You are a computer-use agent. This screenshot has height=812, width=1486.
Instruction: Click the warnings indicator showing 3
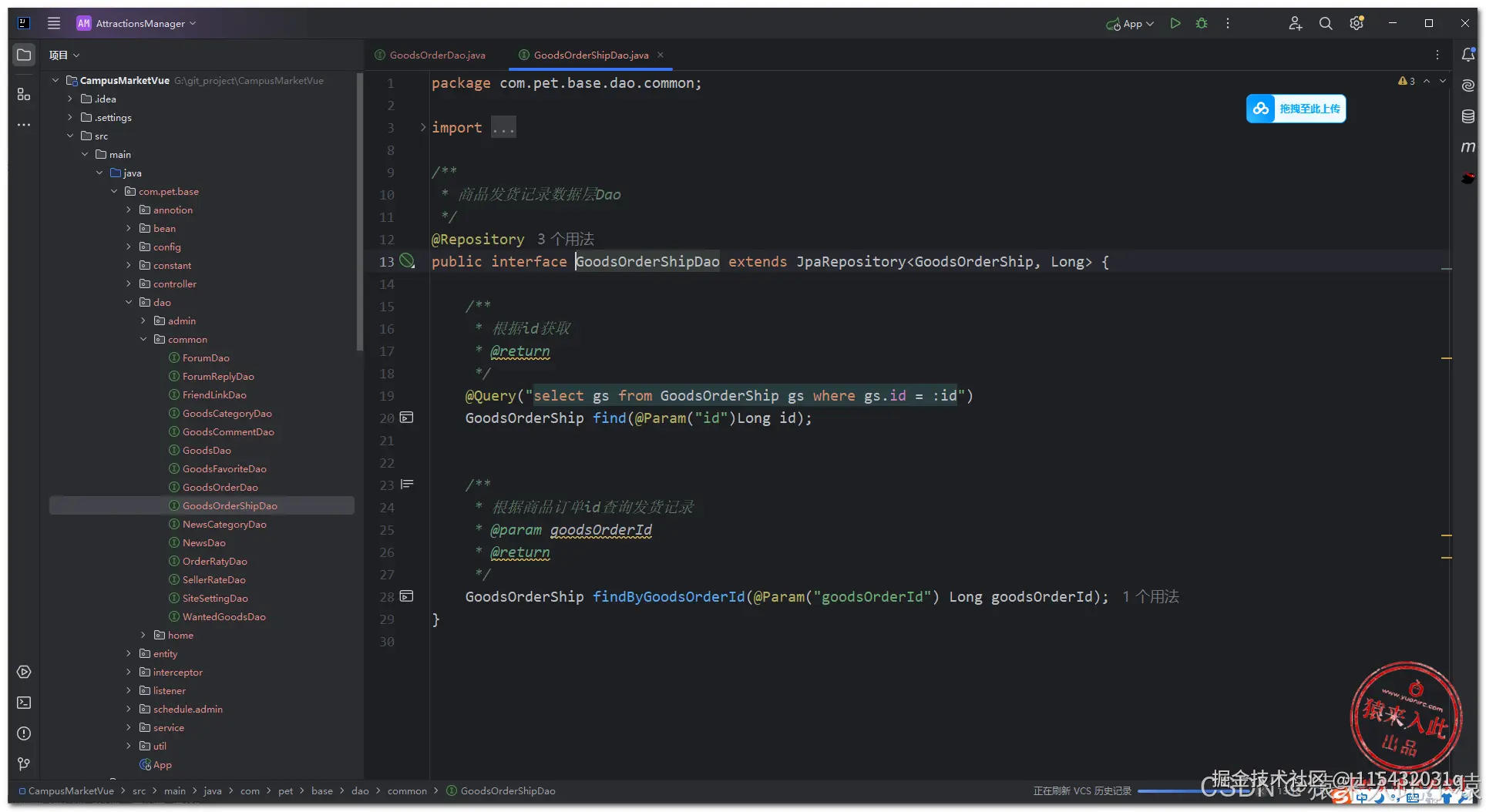coord(1407,81)
